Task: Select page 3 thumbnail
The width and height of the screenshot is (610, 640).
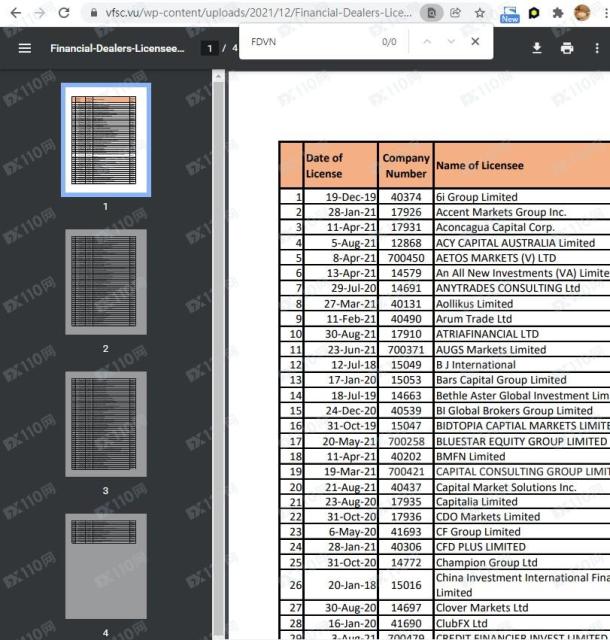Action: coord(106,424)
